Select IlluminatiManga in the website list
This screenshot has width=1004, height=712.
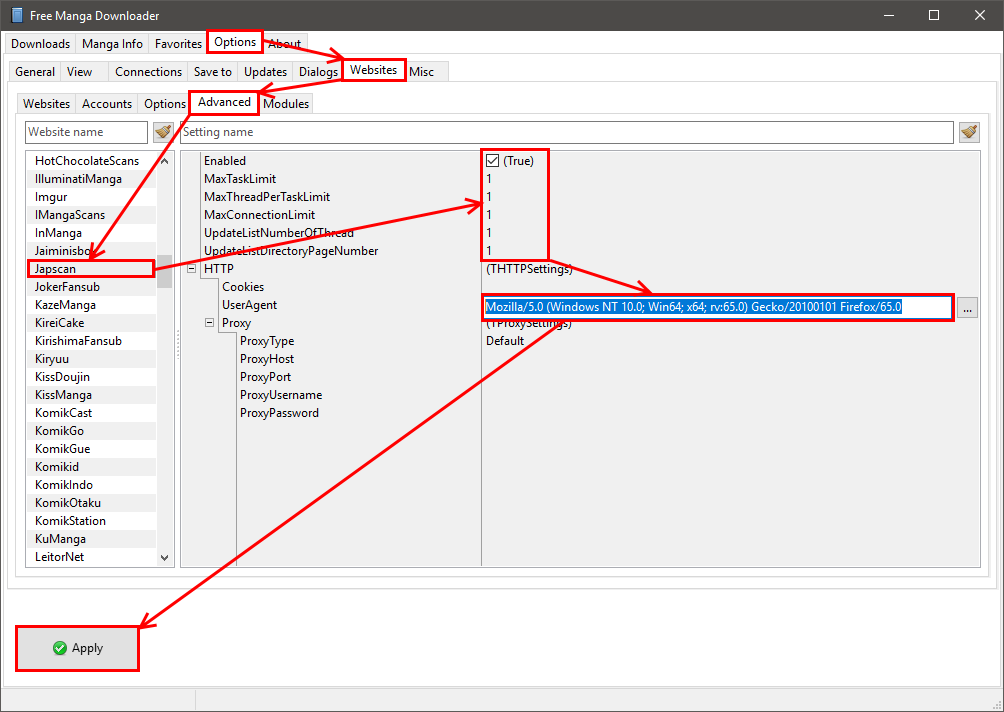[x=90, y=179]
